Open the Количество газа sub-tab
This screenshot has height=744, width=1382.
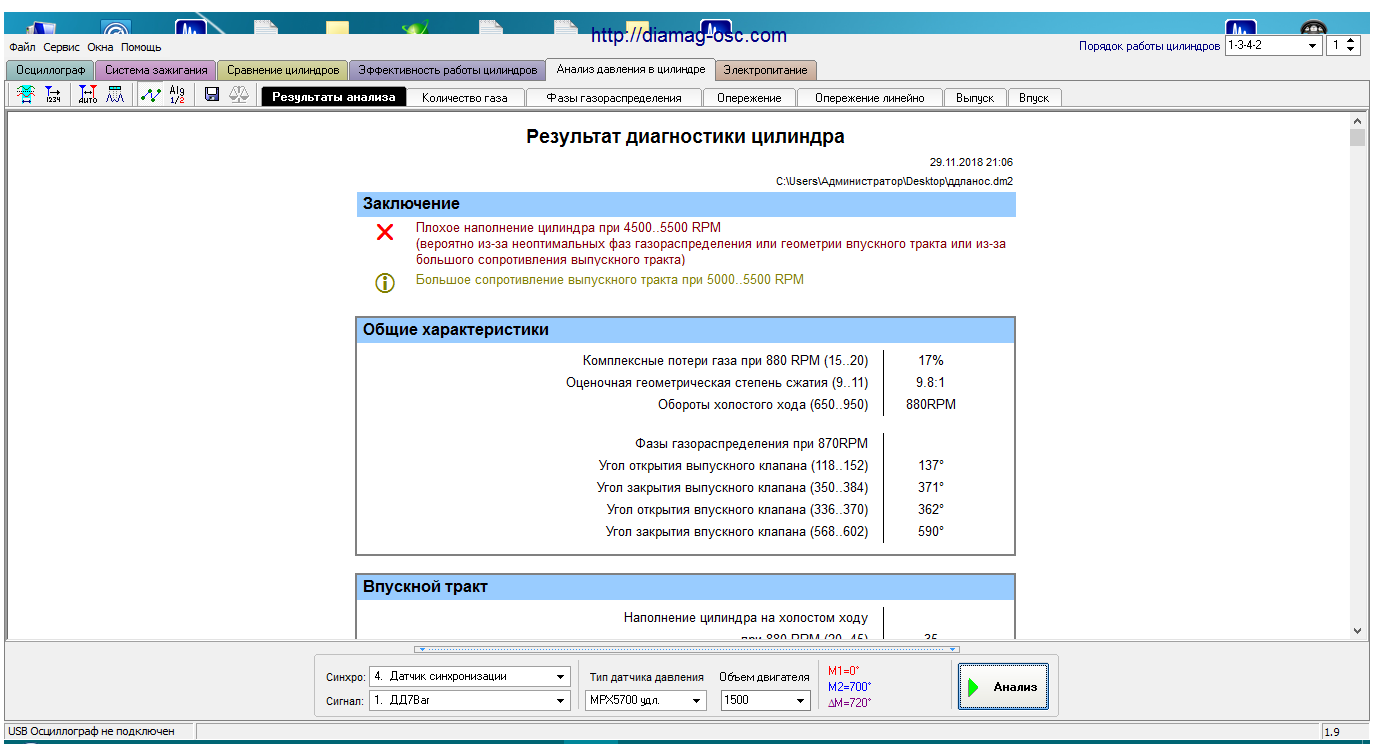pyautogui.click(x=465, y=98)
